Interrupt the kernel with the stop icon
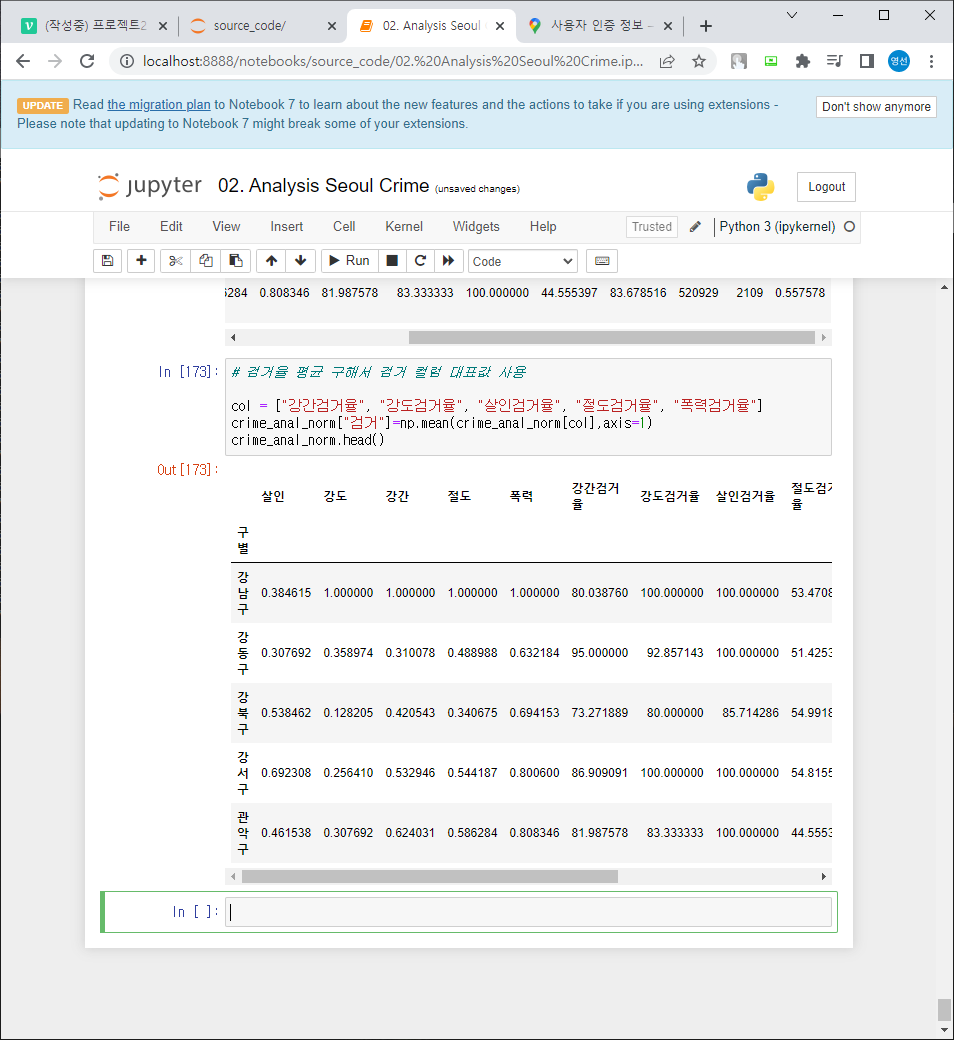The width and height of the screenshot is (954, 1040). pyautogui.click(x=392, y=261)
